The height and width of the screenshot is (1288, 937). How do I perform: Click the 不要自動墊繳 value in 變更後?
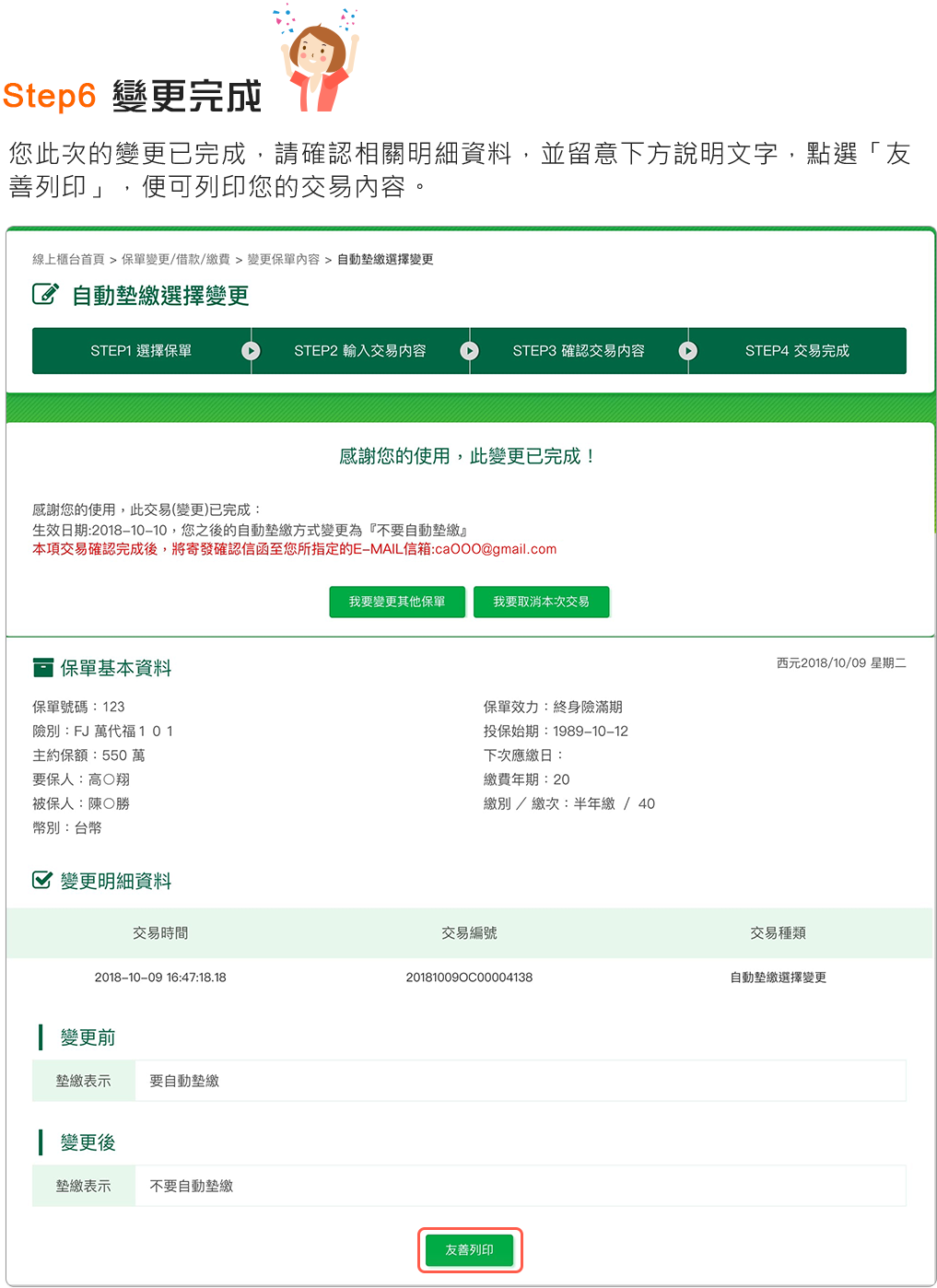[x=191, y=1186]
